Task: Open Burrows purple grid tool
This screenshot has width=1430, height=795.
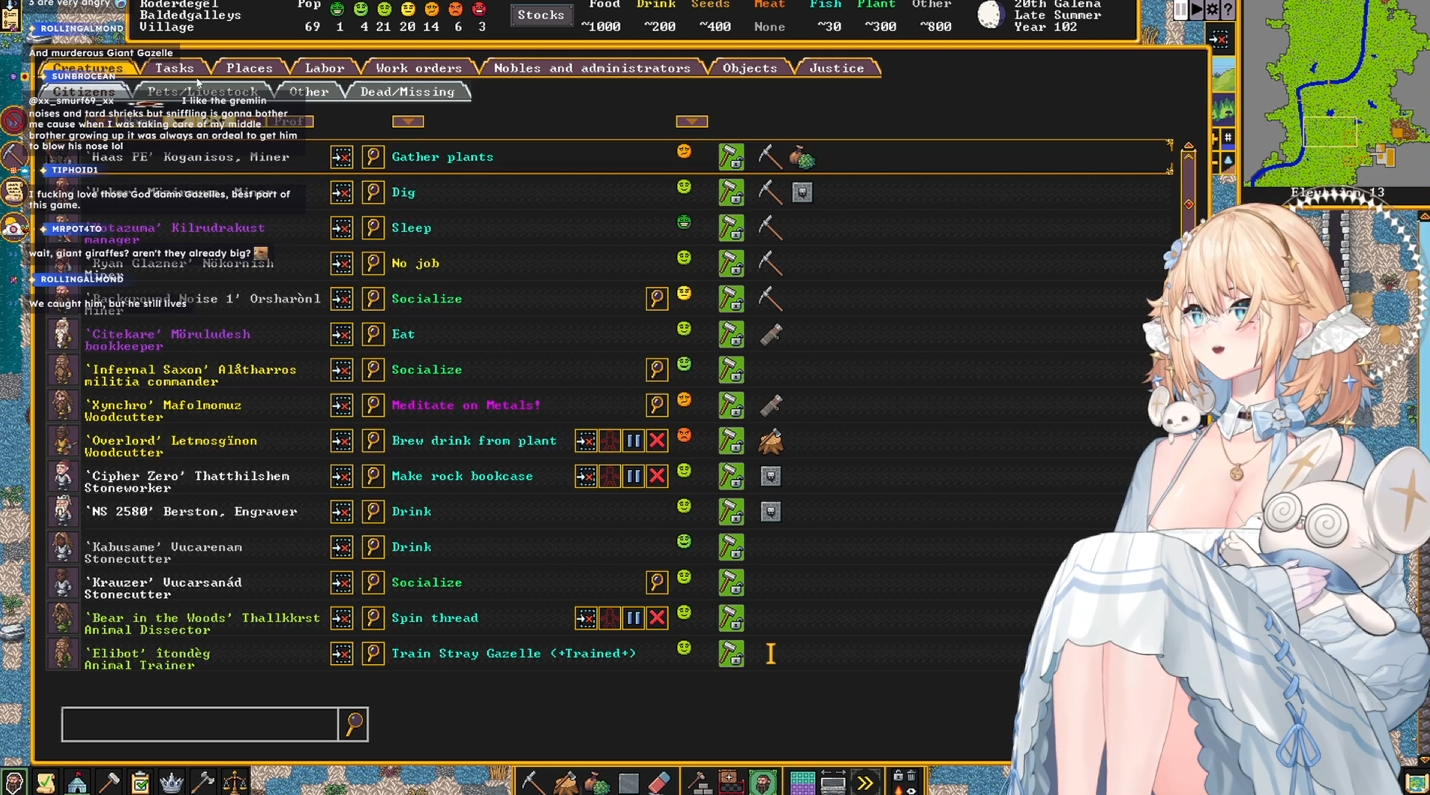Action: (802, 782)
